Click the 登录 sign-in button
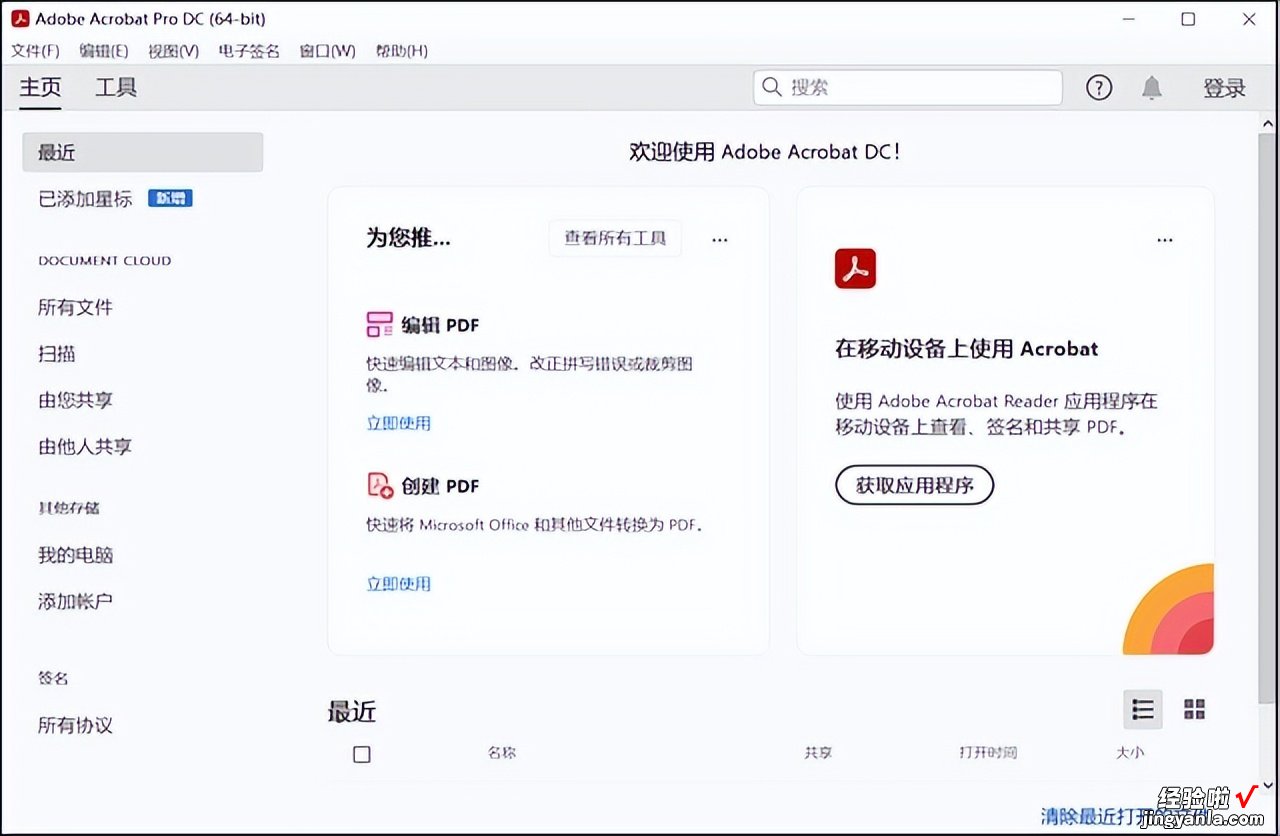 [1224, 88]
